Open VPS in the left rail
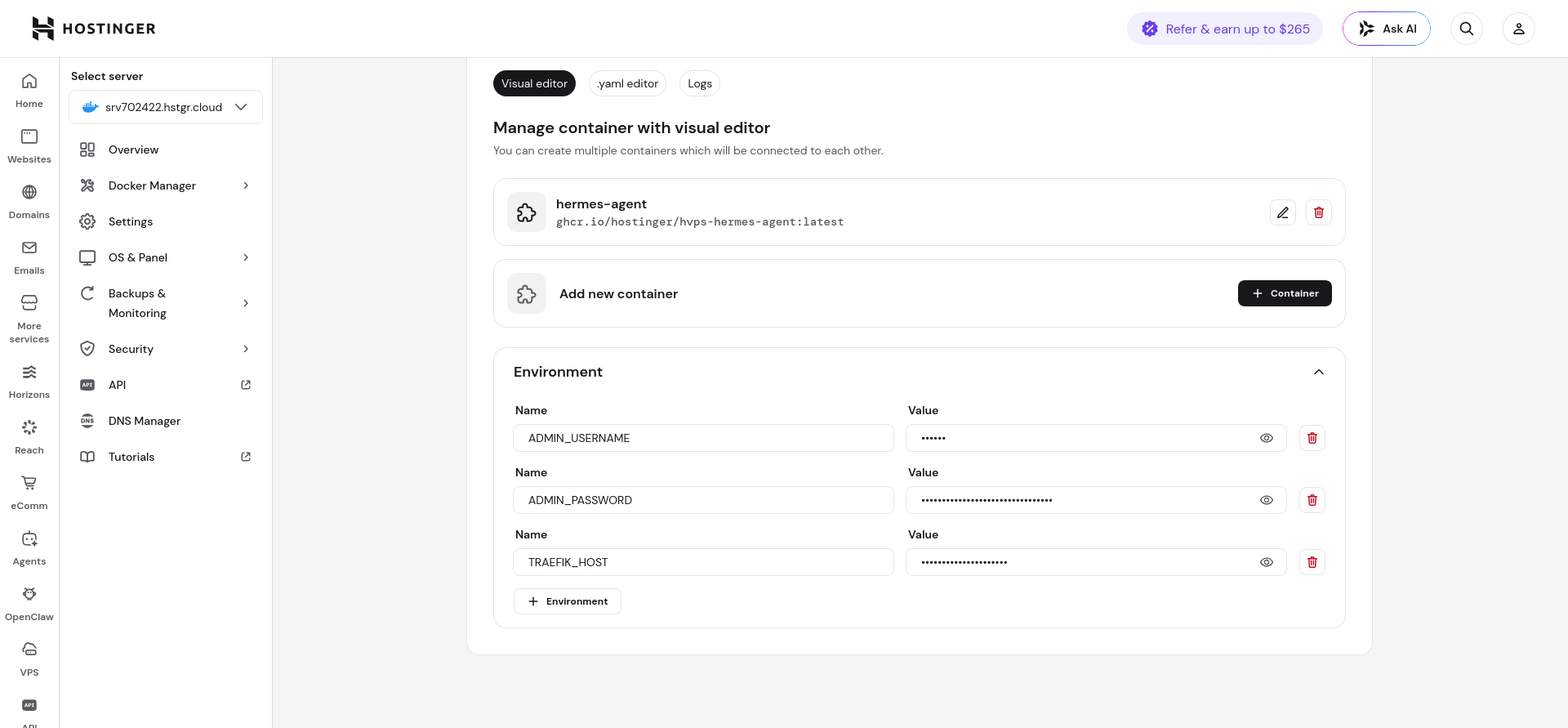Screen dimensions: 1568x728 29,659
